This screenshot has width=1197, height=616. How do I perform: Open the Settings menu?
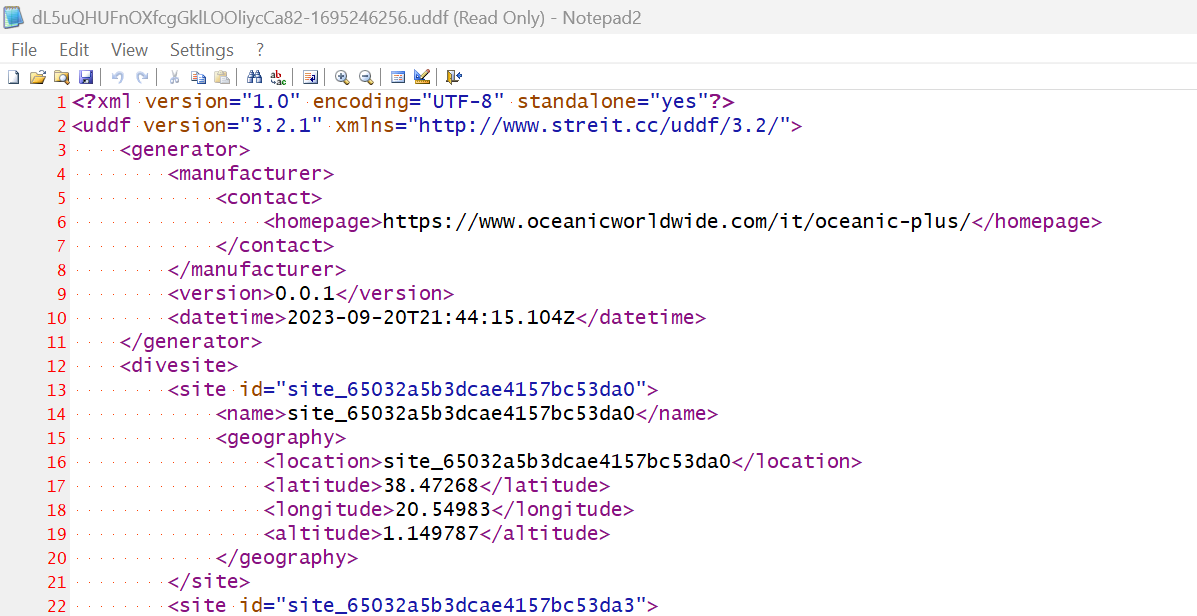pyautogui.click(x=201, y=50)
